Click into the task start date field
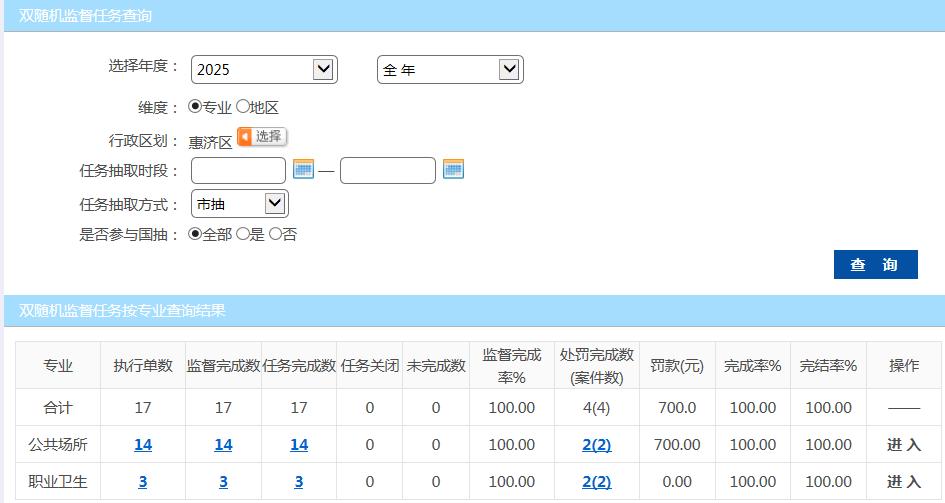The height and width of the screenshot is (503, 945). click(238, 171)
